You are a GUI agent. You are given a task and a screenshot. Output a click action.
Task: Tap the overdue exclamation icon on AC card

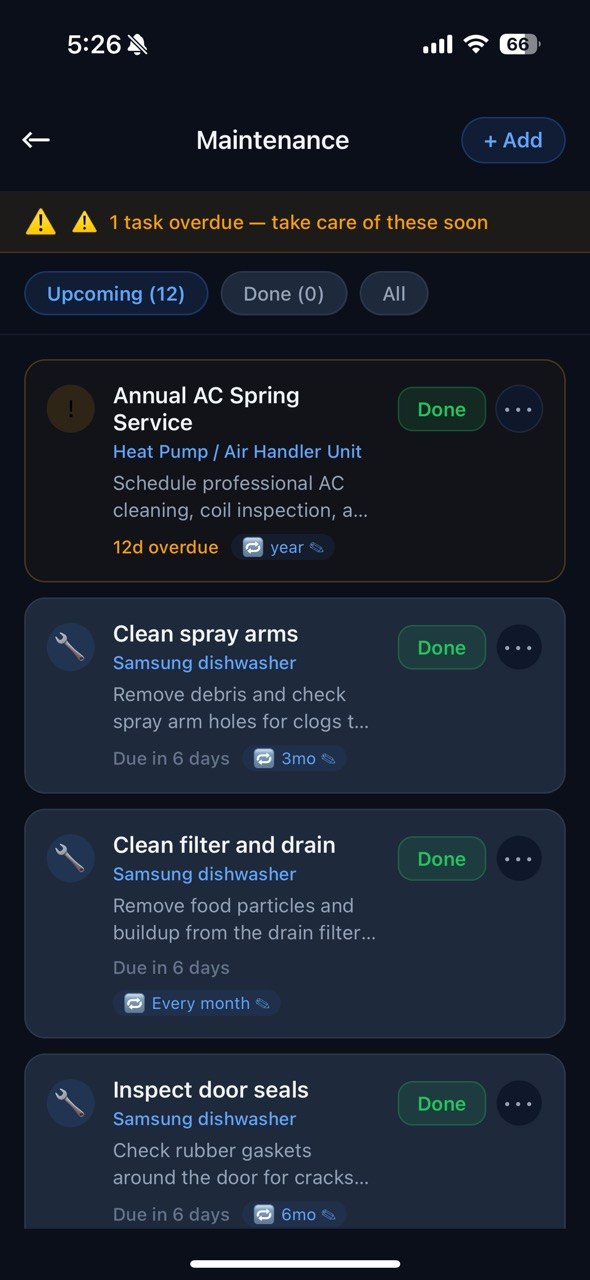pyautogui.click(x=70, y=408)
